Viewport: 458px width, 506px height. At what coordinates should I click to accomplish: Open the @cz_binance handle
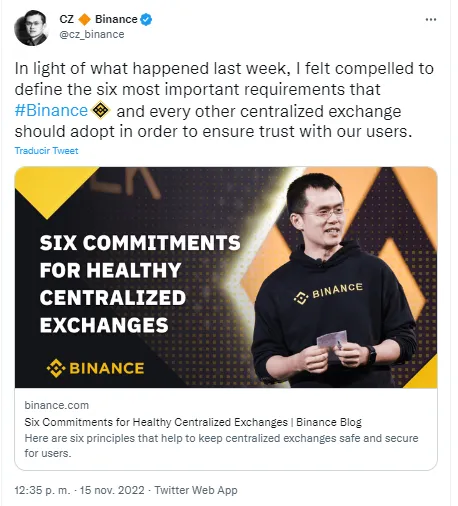point(92,34)
